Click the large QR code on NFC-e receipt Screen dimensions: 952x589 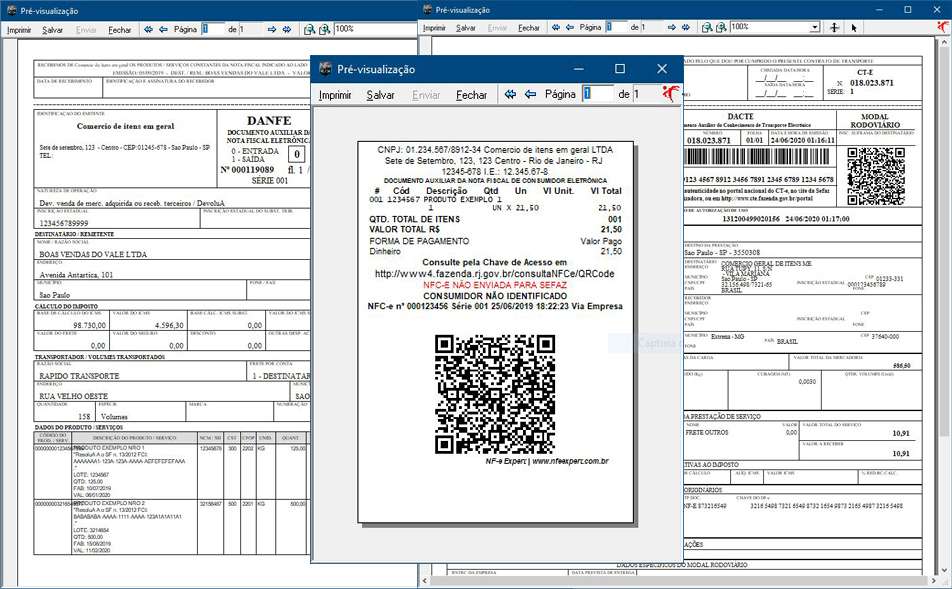point(495,393)
